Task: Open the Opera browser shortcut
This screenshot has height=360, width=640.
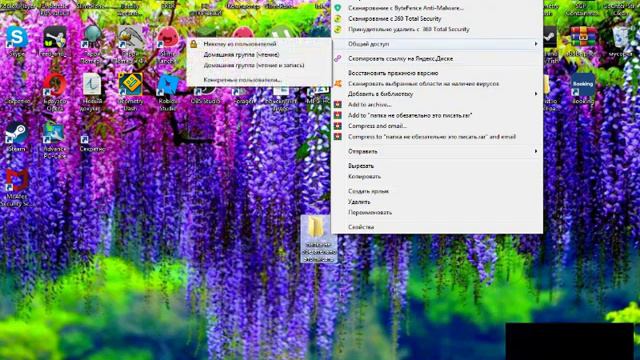Action: point(55,92)
